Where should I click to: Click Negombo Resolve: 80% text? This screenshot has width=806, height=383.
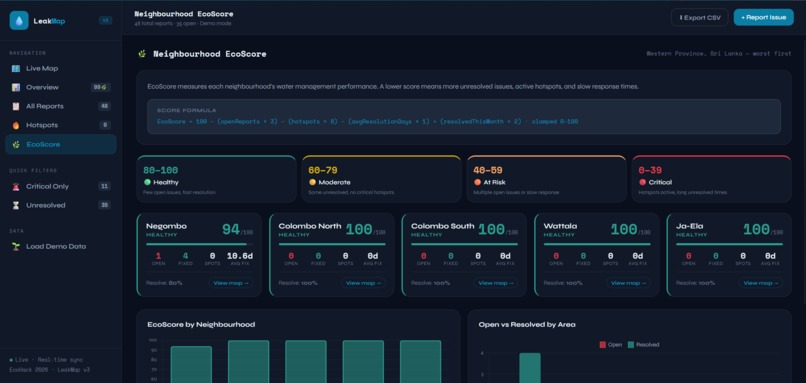[x=164, y=283]
